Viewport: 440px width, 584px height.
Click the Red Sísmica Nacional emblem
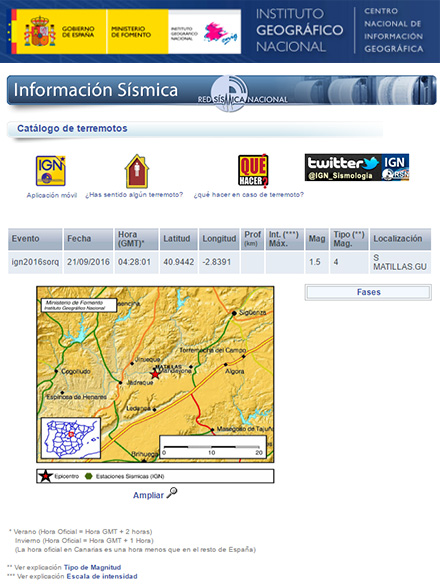coord(229,93)
